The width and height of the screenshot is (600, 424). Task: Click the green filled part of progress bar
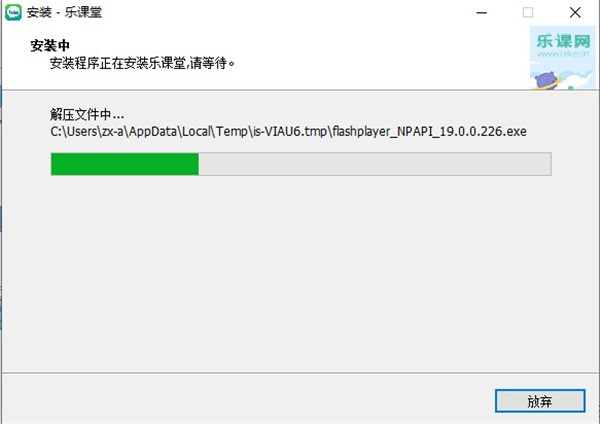point(125,164)
